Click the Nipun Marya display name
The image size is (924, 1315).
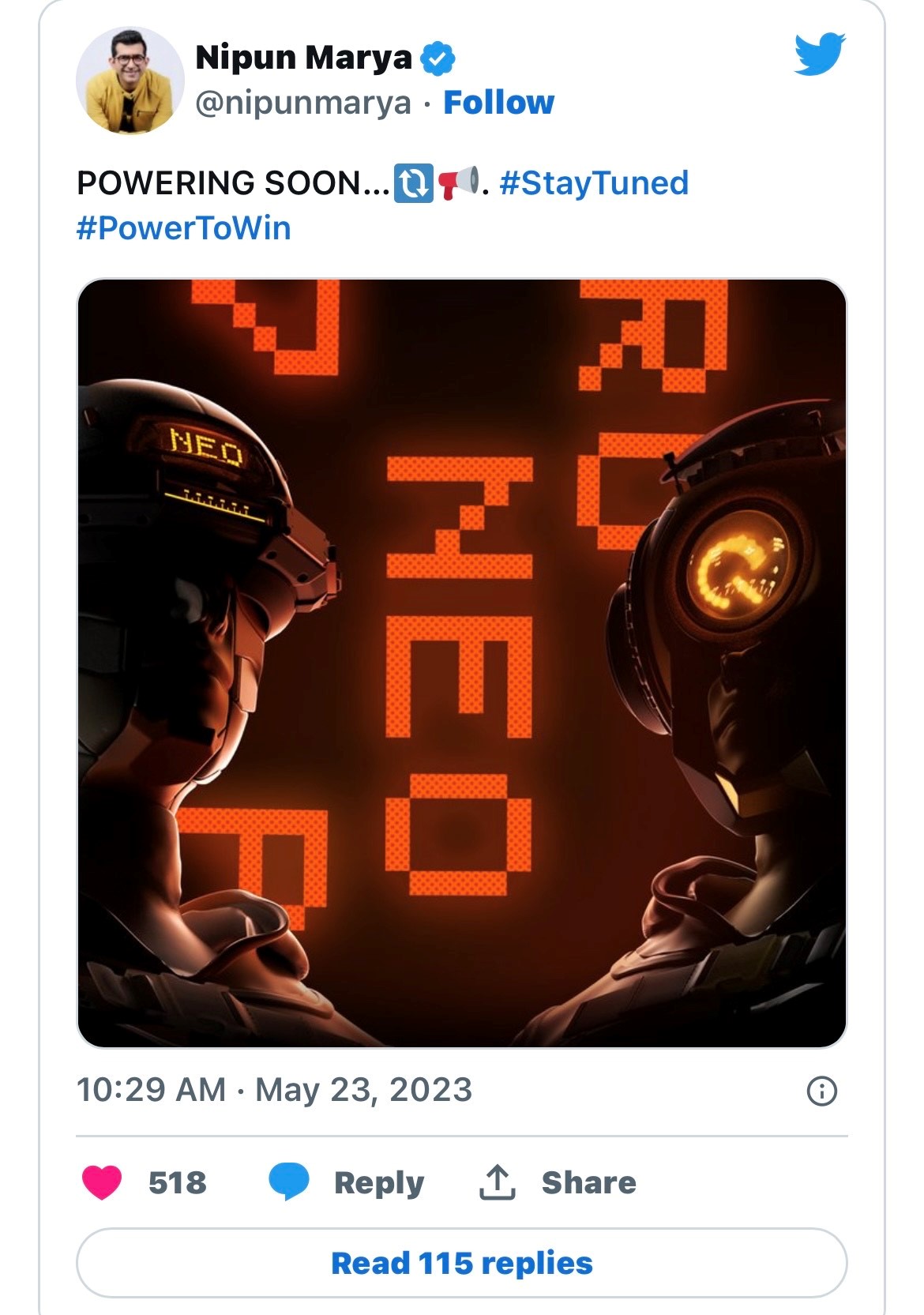tap(303, 58)
